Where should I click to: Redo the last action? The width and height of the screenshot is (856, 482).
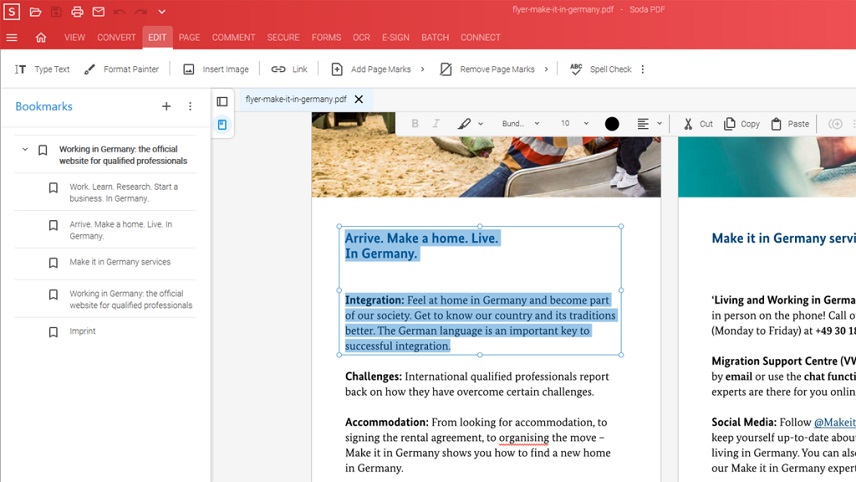click(x=141, y=11)
